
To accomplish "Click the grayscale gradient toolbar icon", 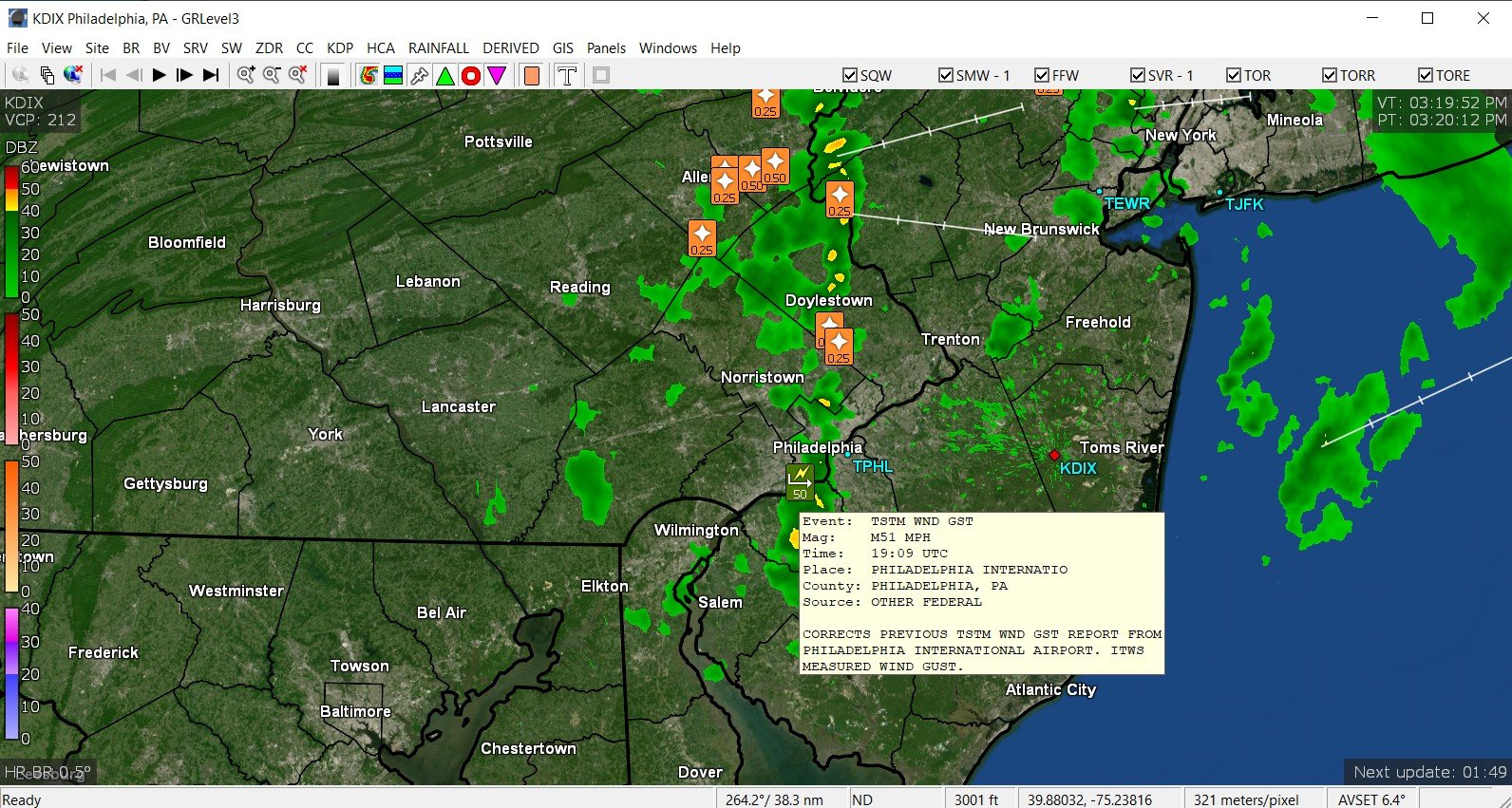I will [x=333, y=75].
